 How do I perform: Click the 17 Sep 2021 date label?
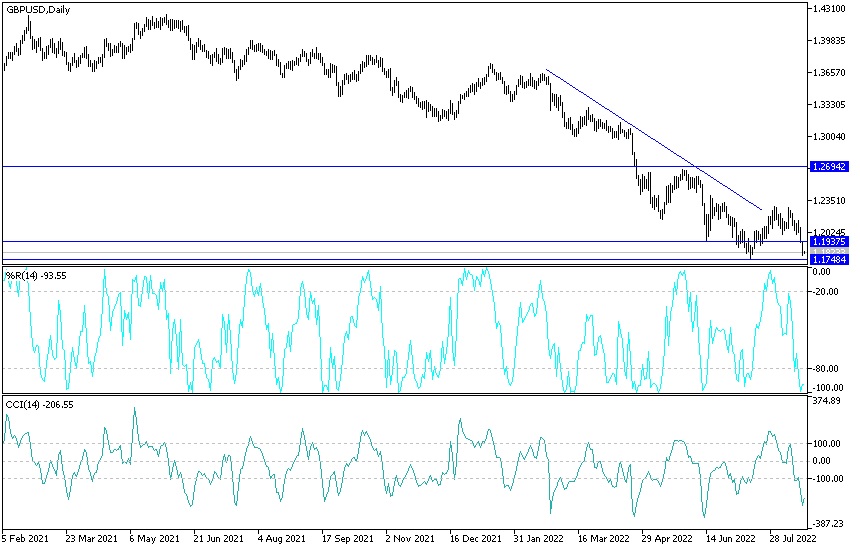tap(347, 538)
